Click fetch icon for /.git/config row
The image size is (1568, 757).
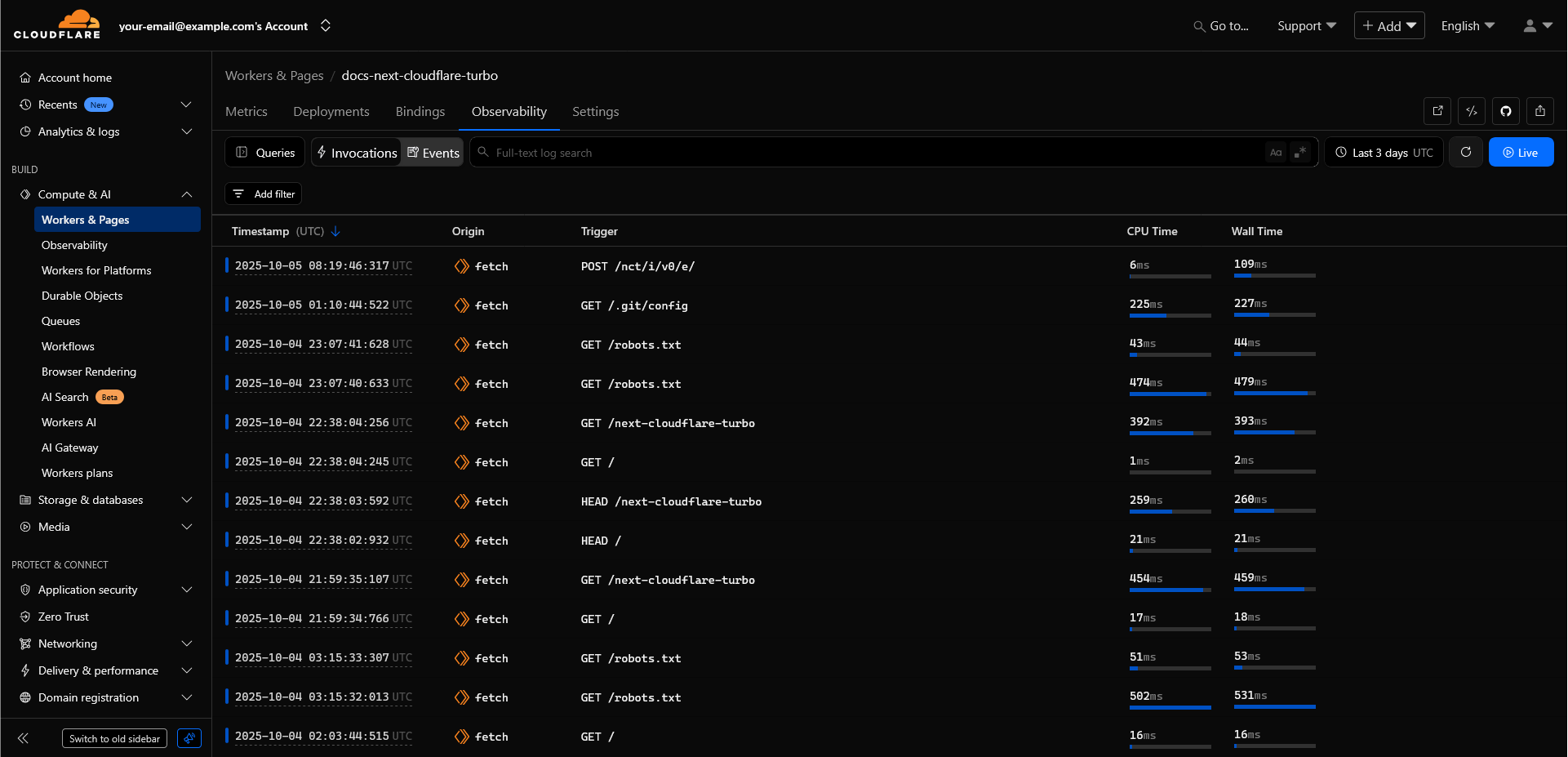462,305
